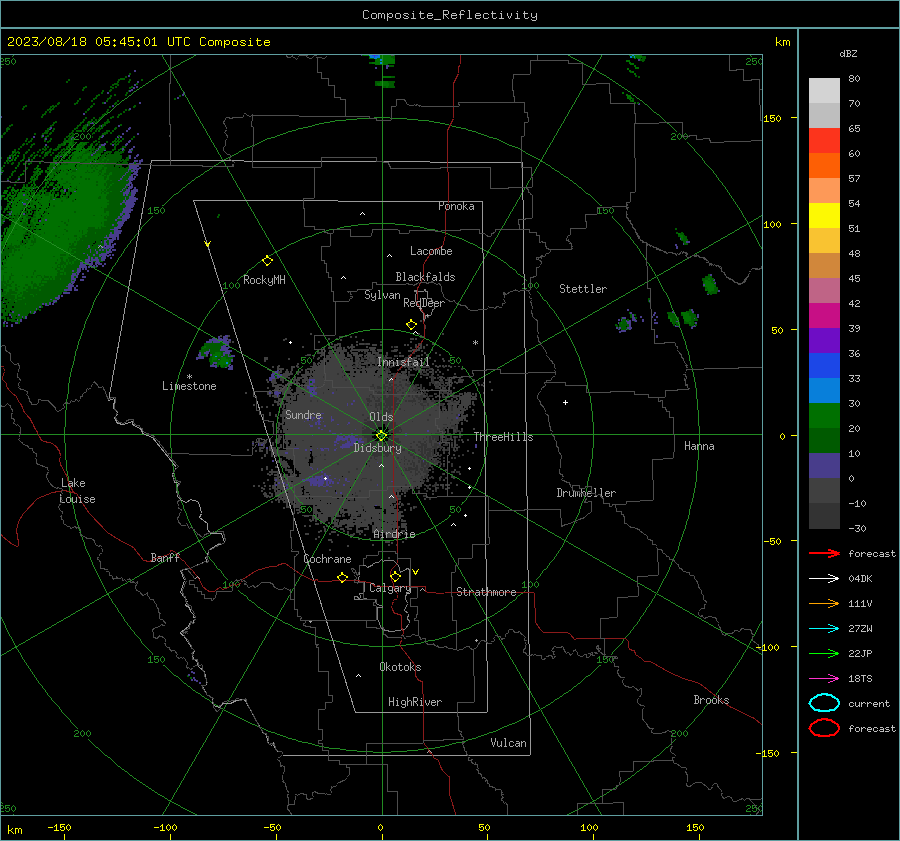Click the Strathmore city label
The image size is (900, 841).
click(x=486, y=592)
